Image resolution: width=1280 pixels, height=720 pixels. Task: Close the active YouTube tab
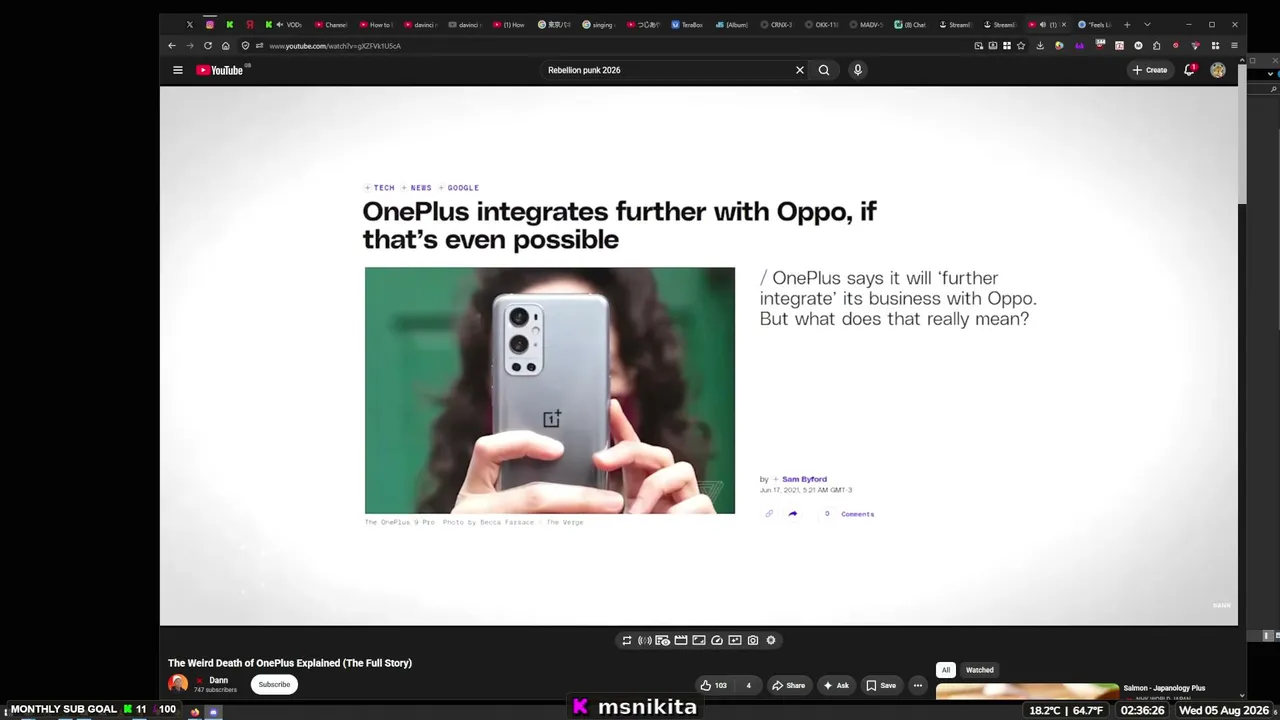pos(1063,25)
